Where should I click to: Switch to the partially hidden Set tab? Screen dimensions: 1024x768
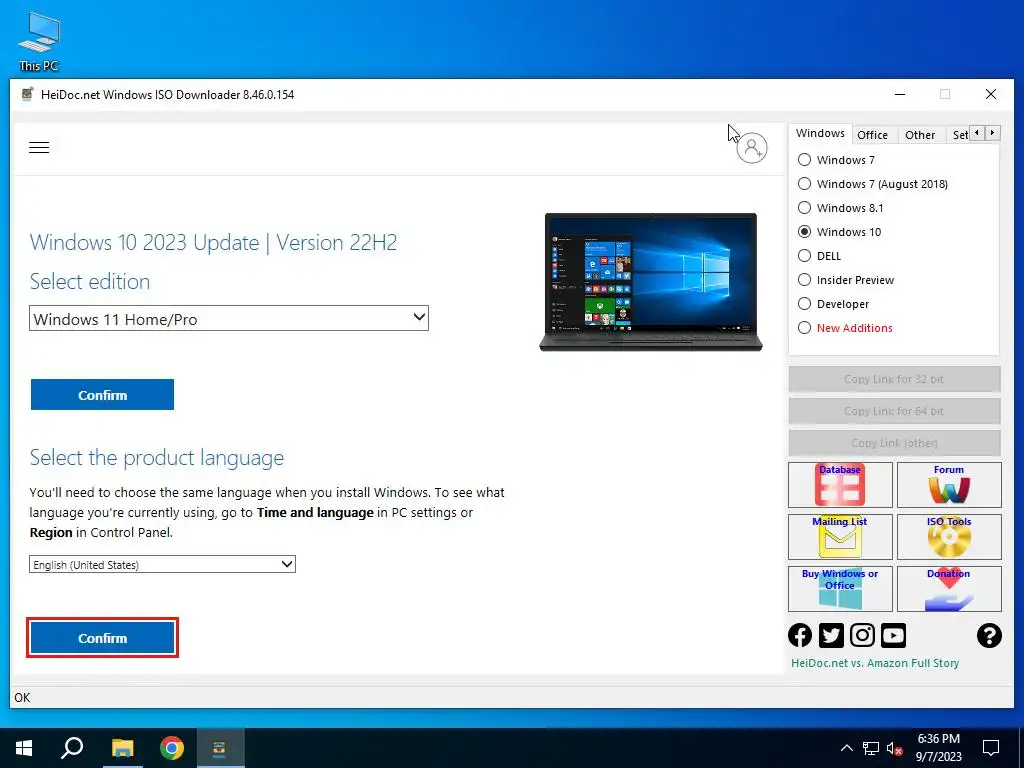959,135
